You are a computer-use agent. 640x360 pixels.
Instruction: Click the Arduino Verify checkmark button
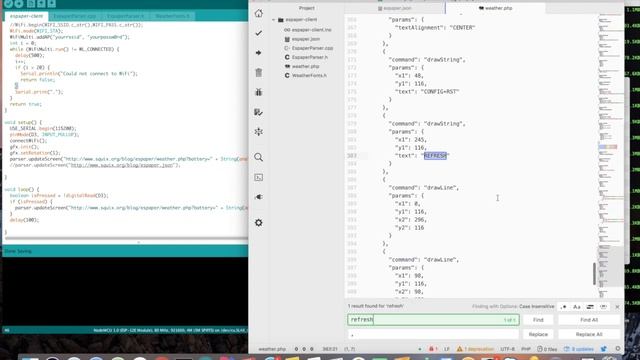click(8, 4)
